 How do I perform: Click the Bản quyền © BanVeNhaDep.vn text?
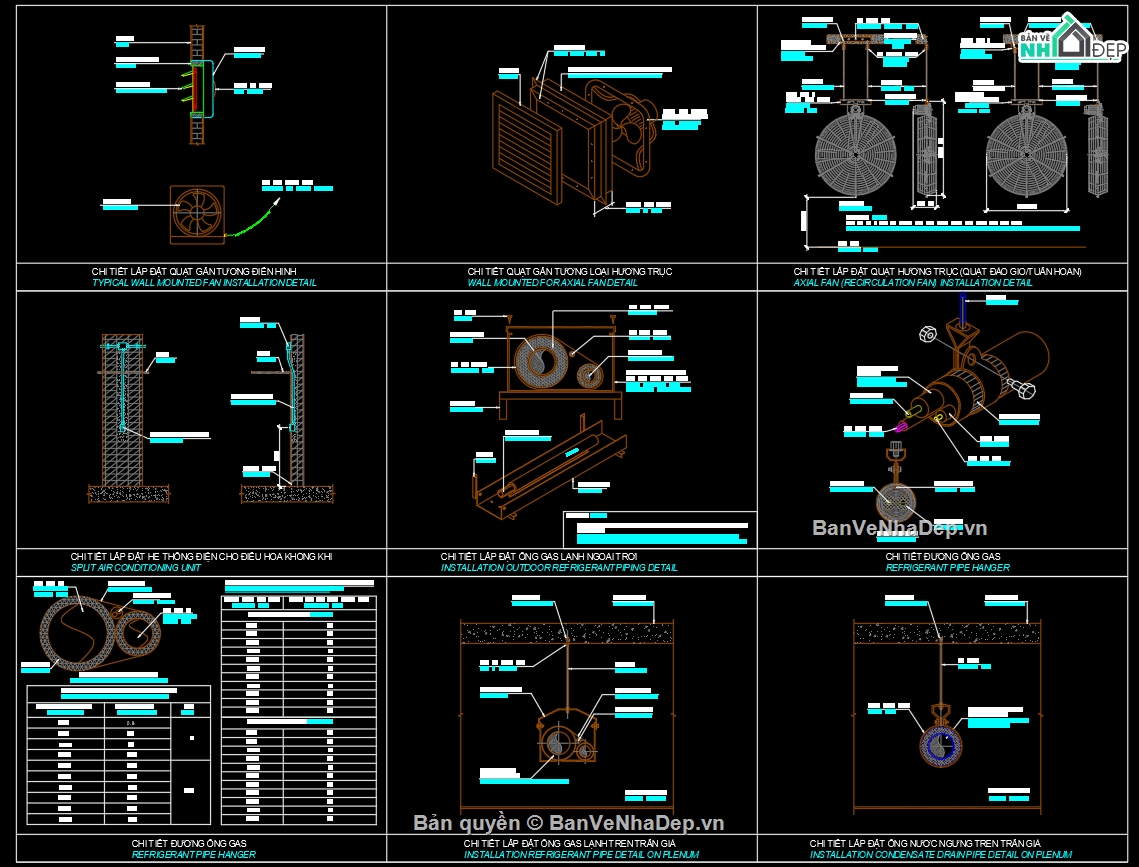(x=569, y=823)
